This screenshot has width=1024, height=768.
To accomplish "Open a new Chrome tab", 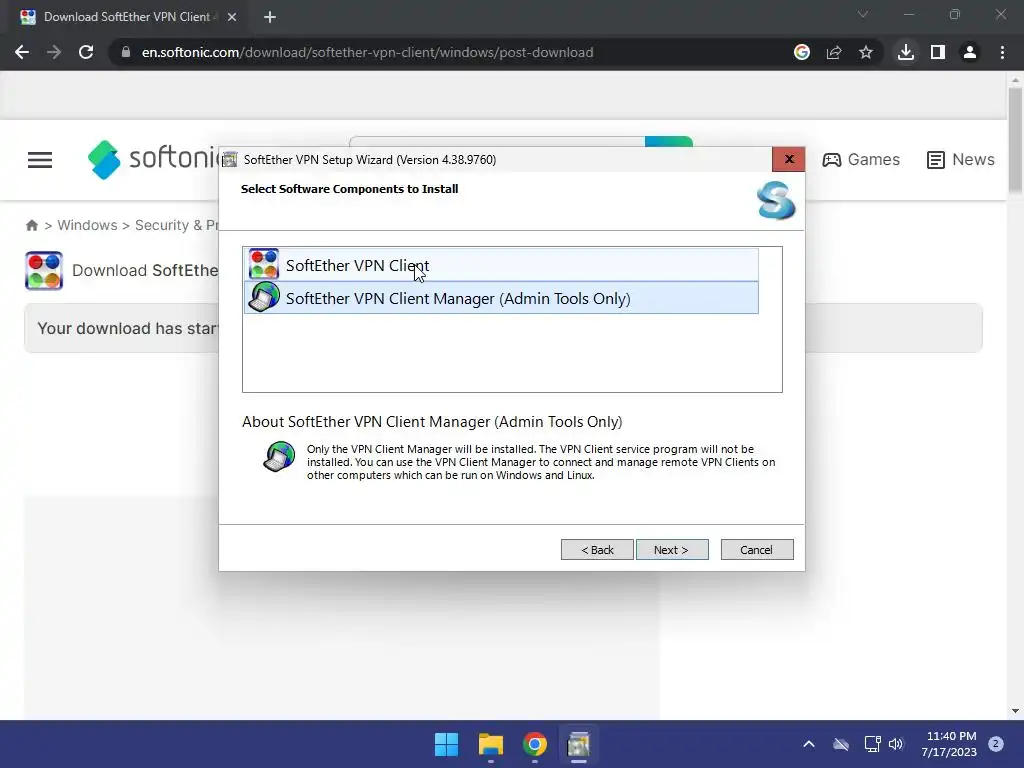I will click(x=270, y=17).
